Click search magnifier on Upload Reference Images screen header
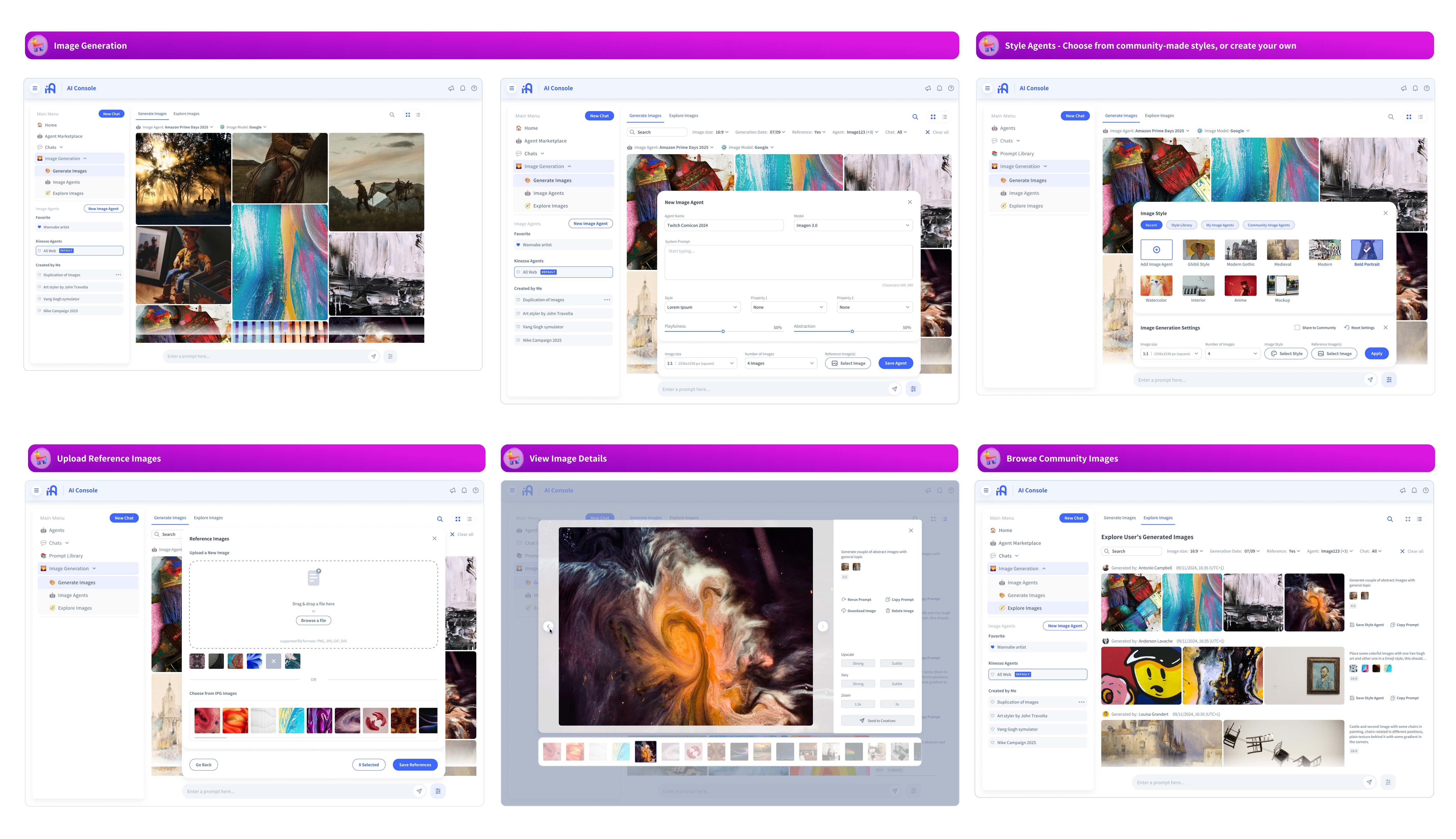The width and height of the screenshot is (1456, 839). (x=440, y=519)
